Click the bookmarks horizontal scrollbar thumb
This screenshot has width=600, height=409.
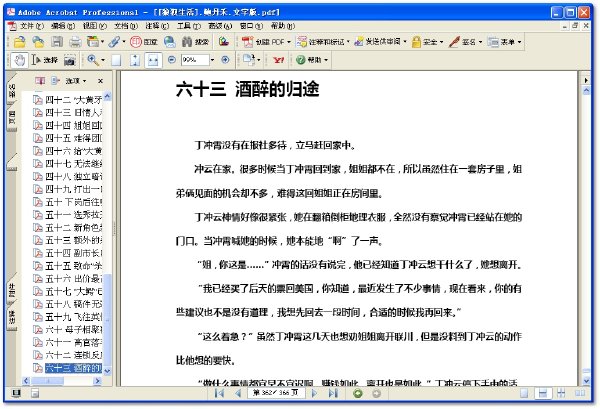(47, 381)
